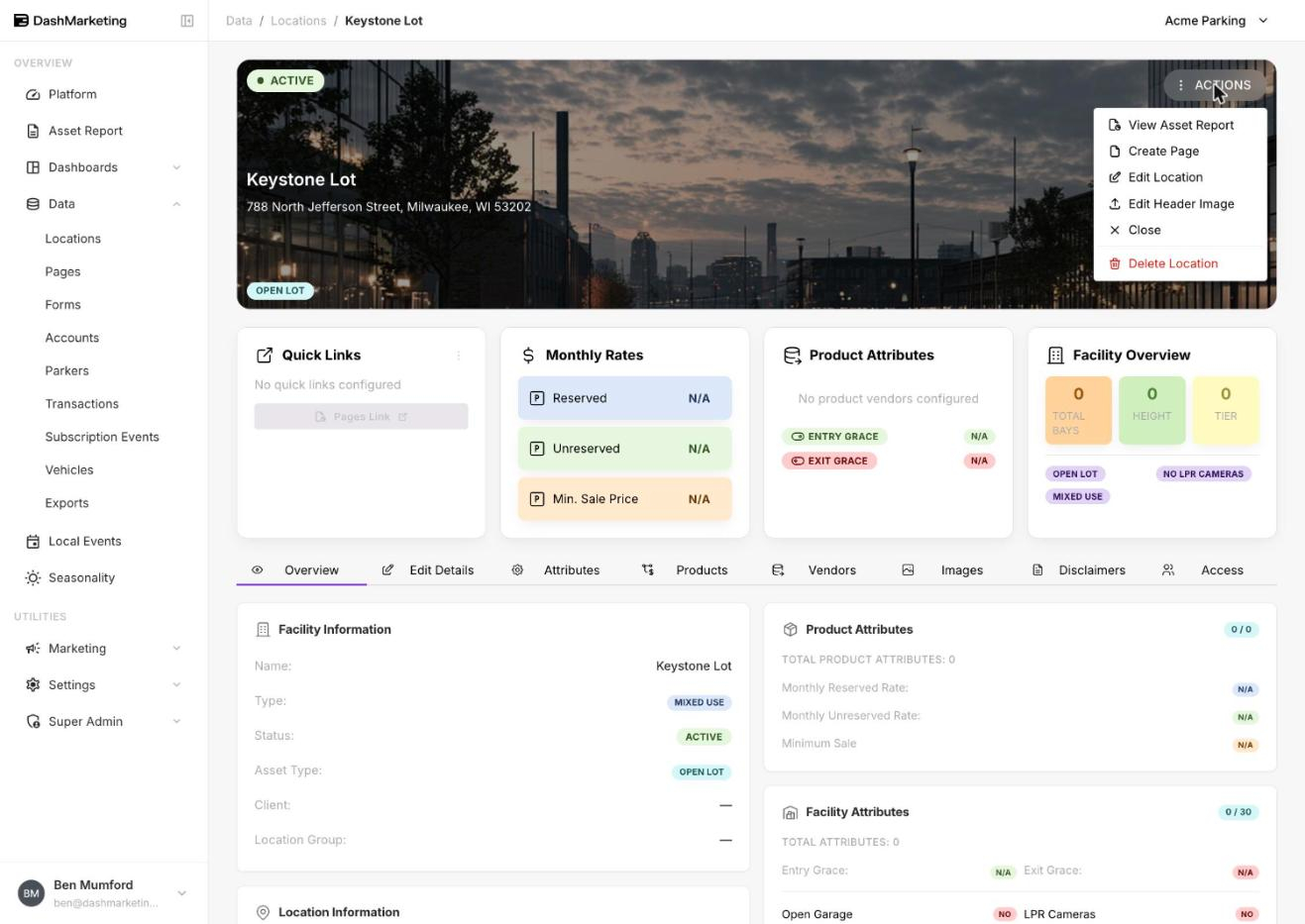Collapse the sidebar panel icon

pyautogui.click(x=187, y=21)
